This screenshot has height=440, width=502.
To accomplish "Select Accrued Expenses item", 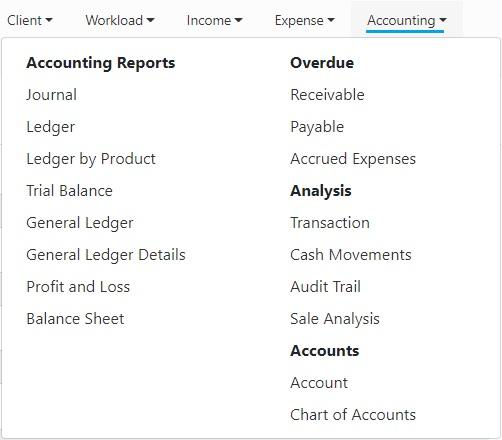I will click(x=353, y=159).
